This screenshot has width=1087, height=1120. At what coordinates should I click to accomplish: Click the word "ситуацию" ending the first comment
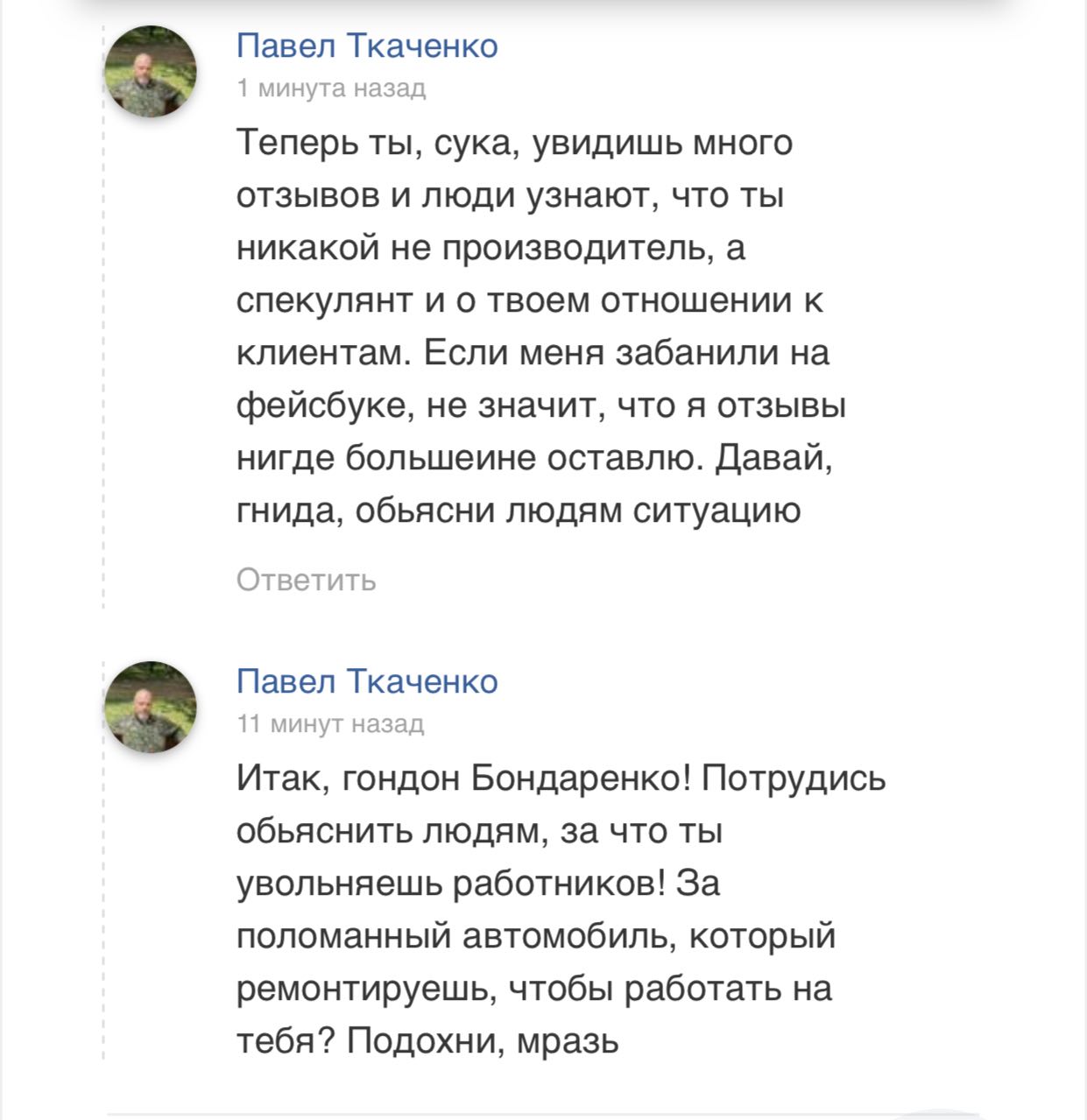click(716, 511)
